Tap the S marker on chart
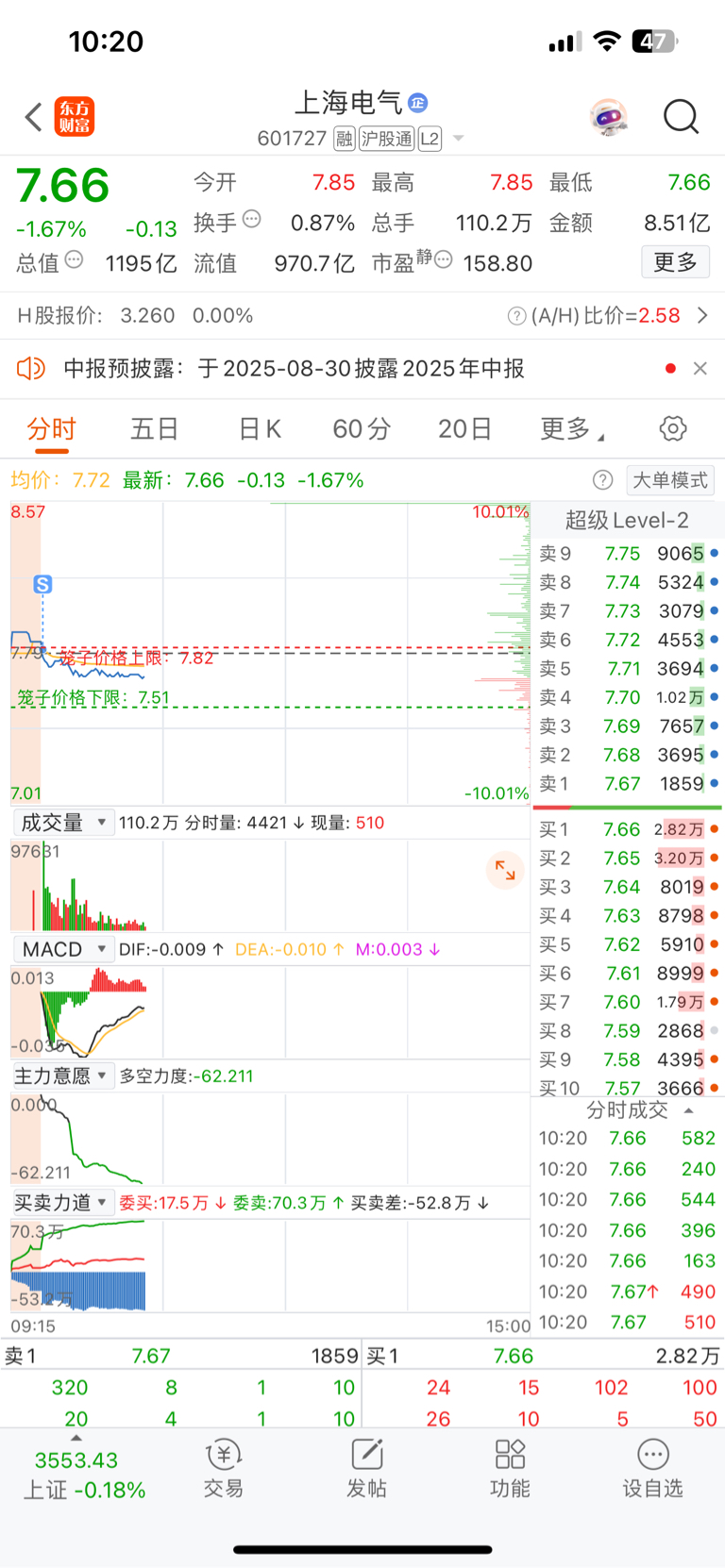 [x=42, y=585]
